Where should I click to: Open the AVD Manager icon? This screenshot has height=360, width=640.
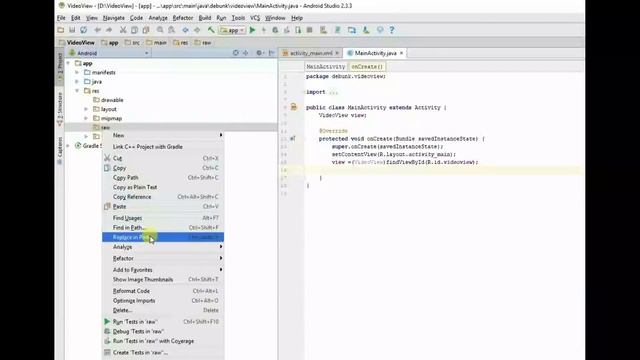pos(323,30)
